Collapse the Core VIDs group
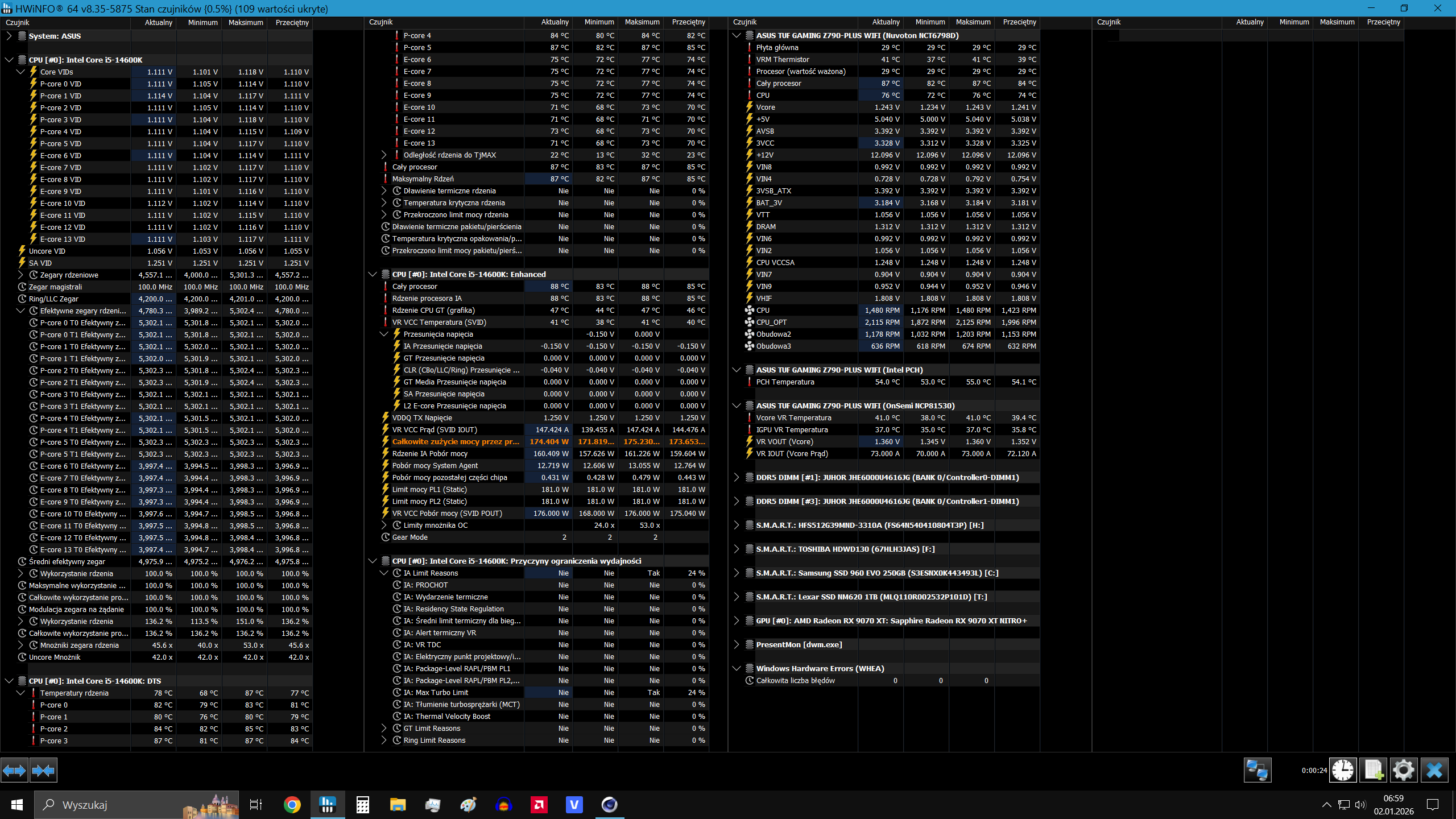Screen dimensions: 1456x819 (x=20, y=72)
